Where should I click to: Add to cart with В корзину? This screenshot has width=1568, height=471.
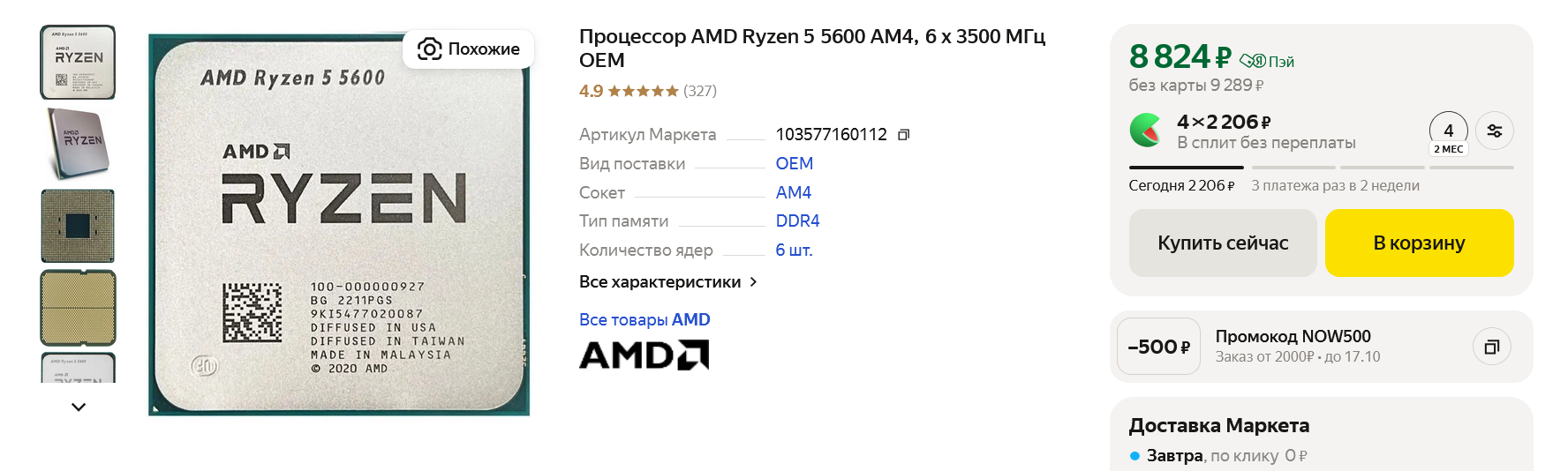click(x=1419, y=243)
